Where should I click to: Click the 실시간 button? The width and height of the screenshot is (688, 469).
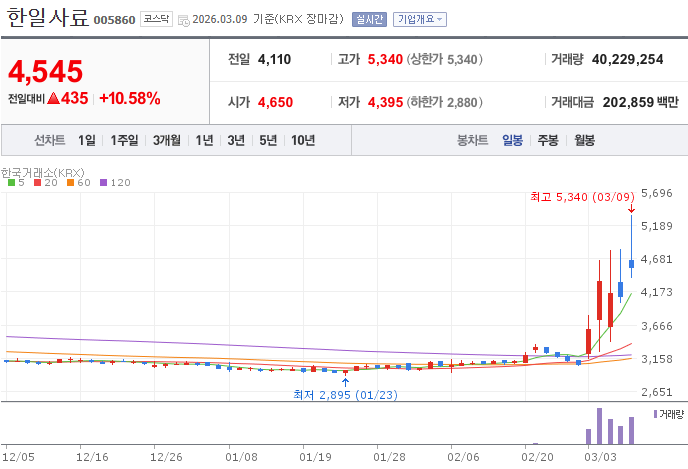[369, 19]
